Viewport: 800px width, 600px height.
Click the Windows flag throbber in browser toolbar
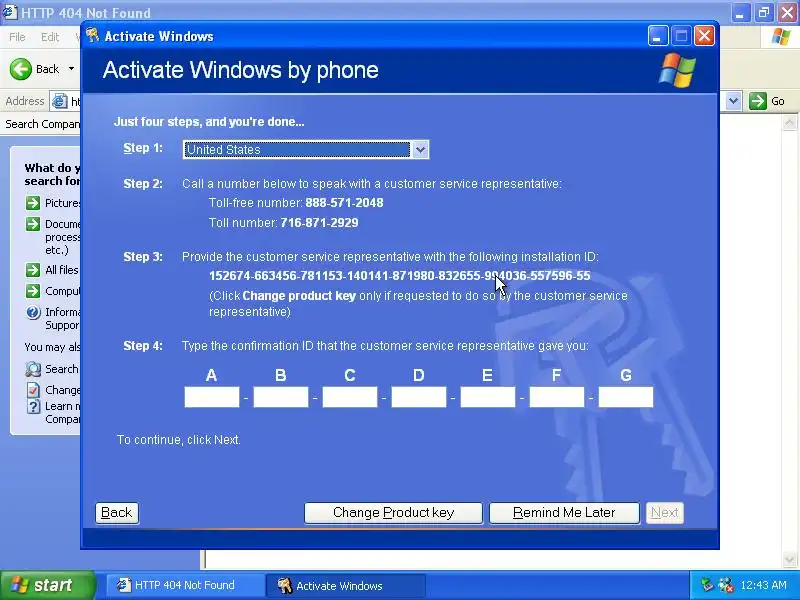tap(781, 37)
